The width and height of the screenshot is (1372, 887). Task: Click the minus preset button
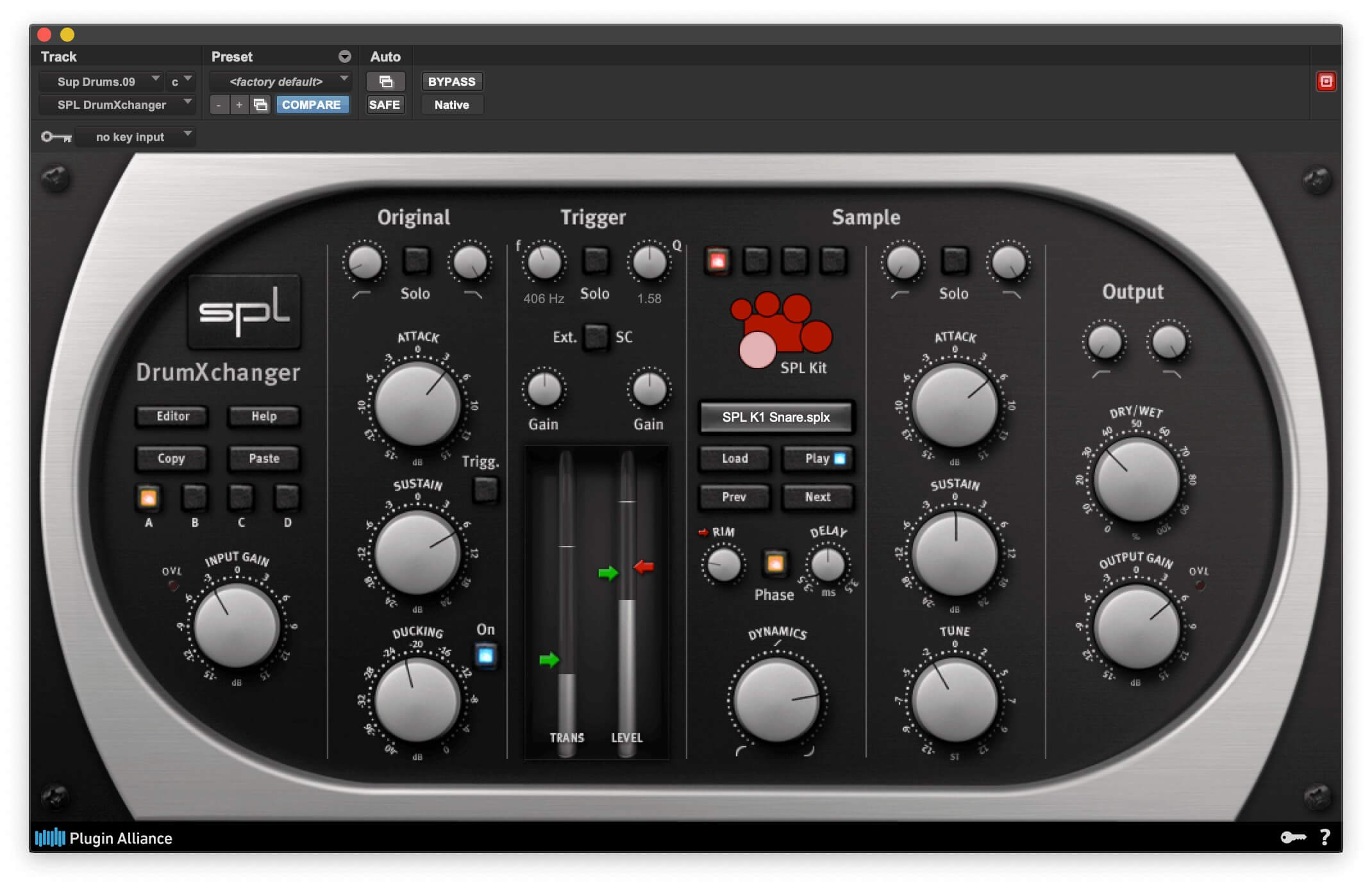tap(219, 104)
